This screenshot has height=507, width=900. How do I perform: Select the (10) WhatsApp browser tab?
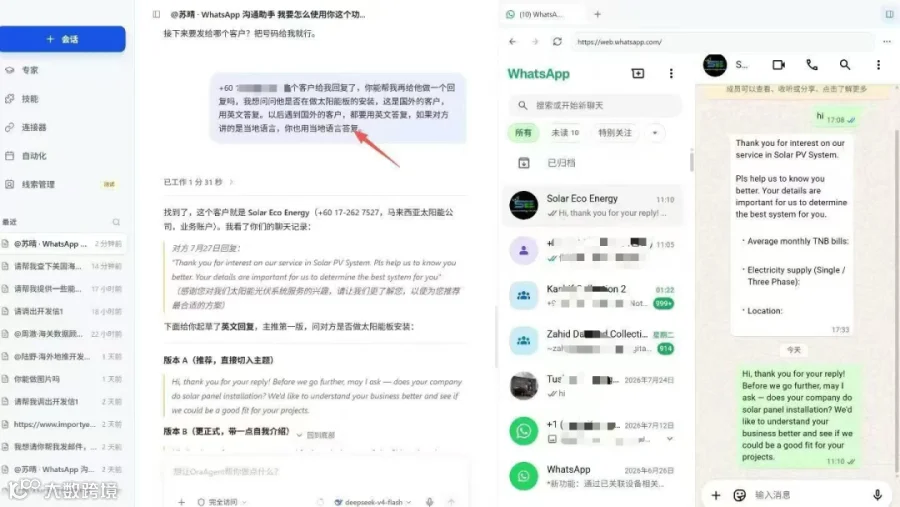[x=541, y=14]
